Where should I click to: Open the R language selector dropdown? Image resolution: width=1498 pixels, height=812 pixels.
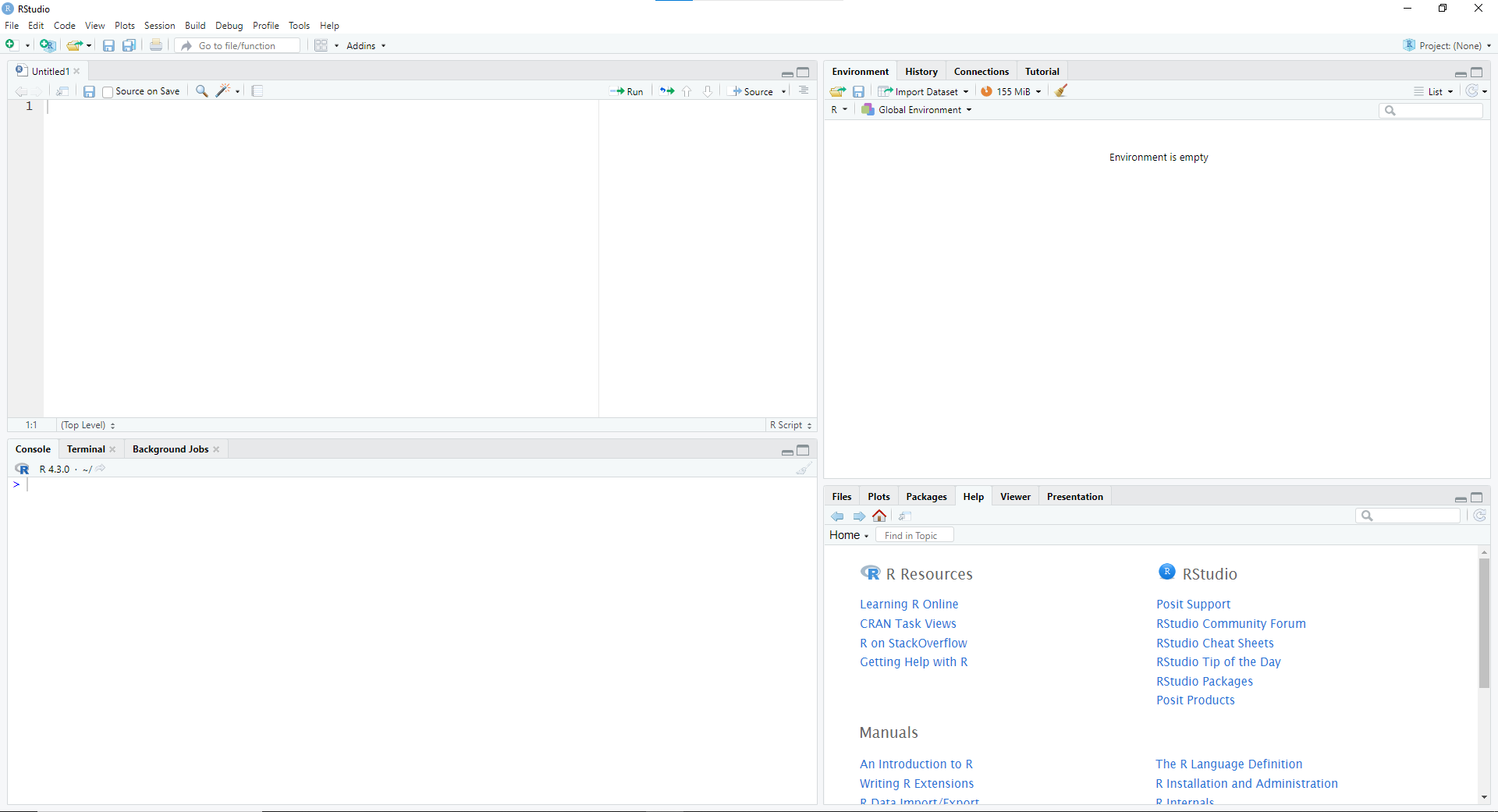click(839, 110)
